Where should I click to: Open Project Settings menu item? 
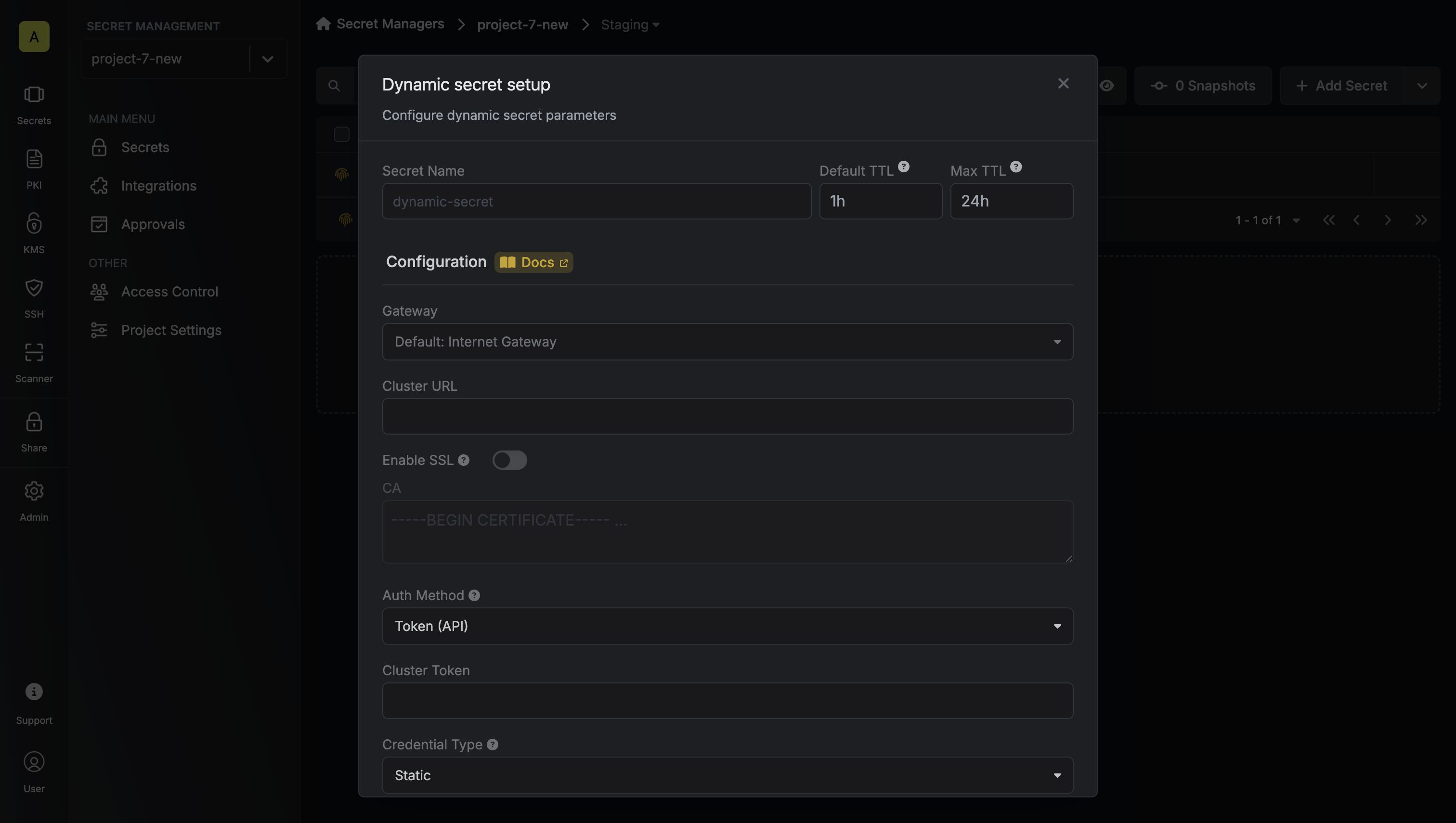coord(171,330)
